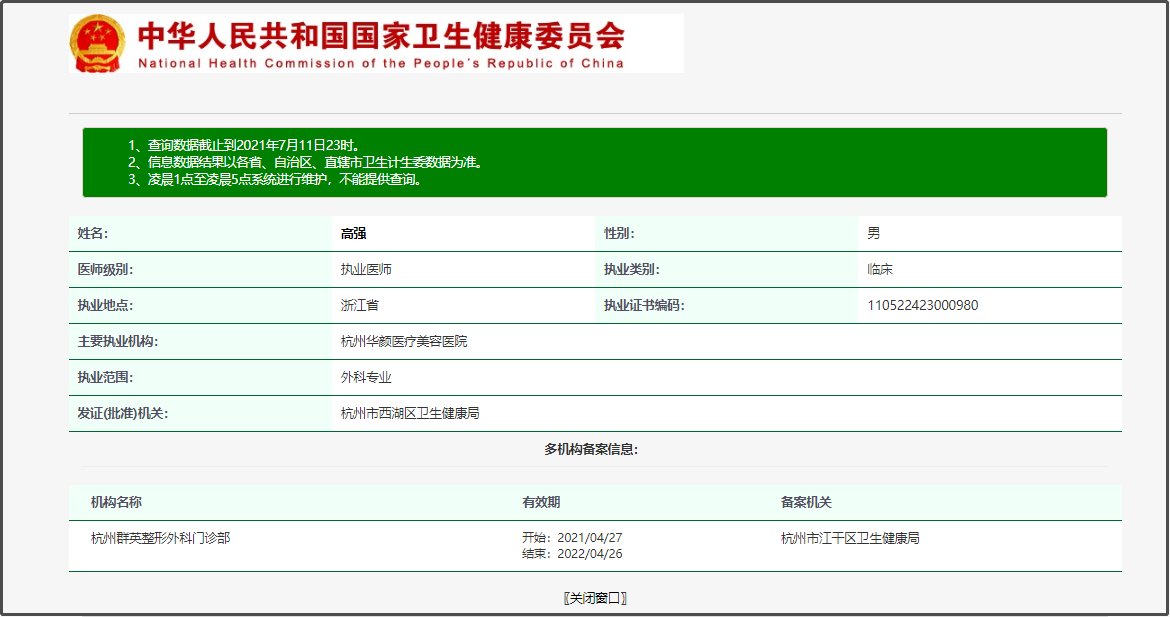Click the 发证(批准)机关 label
The height and width of the screenshot is (617, 1170).
123,413
